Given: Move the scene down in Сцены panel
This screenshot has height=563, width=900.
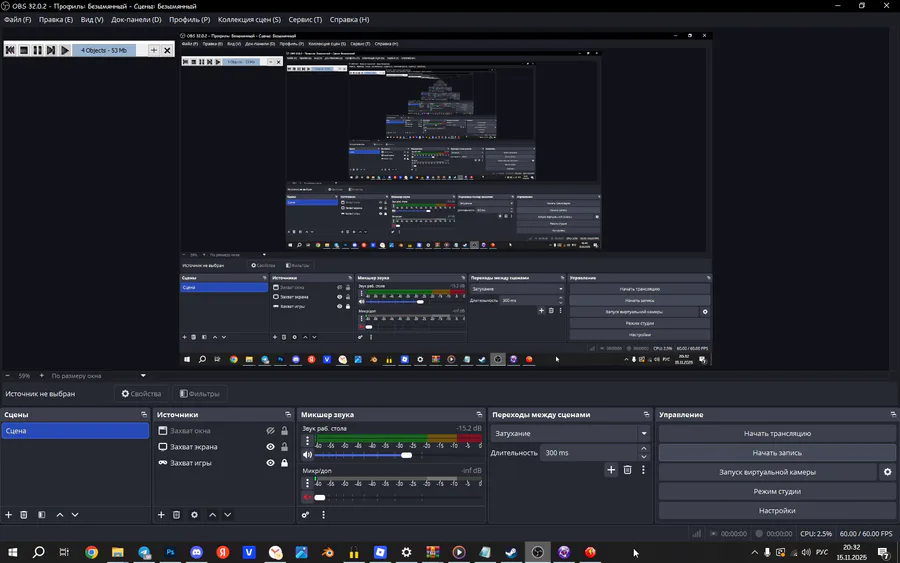Looking at the screenshot, I should coord(75,515).
